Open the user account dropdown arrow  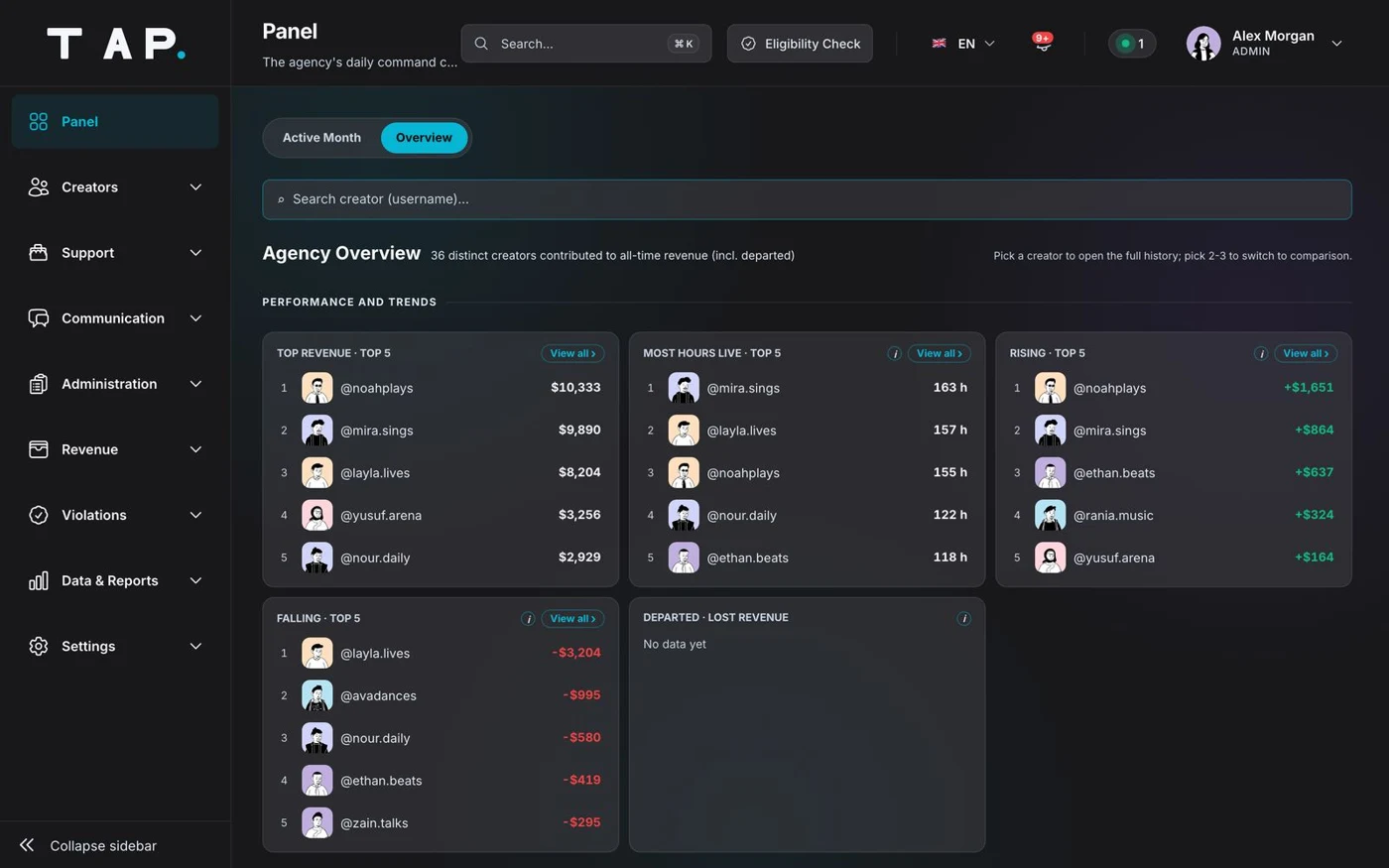(1336, 44)
